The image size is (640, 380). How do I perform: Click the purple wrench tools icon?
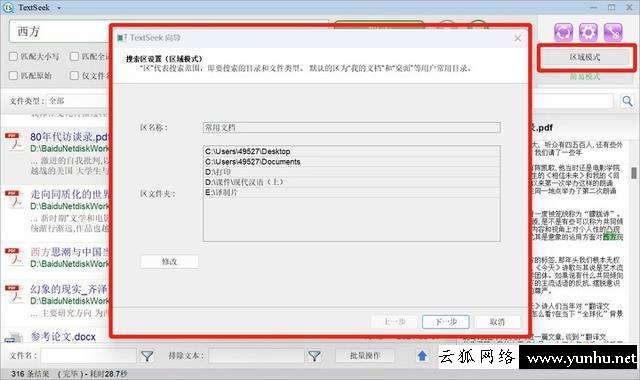(x=613, y=32)
